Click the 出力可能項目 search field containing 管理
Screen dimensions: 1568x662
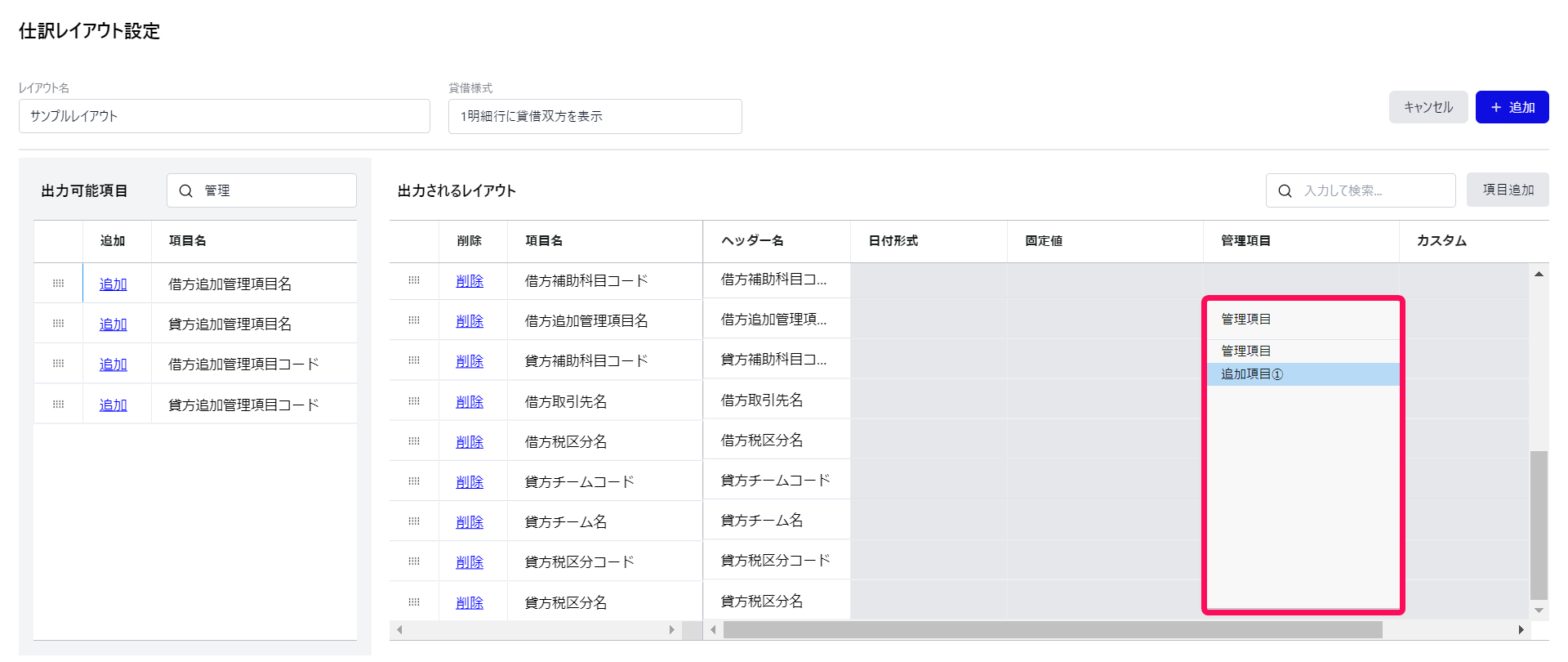click(261, 190)
